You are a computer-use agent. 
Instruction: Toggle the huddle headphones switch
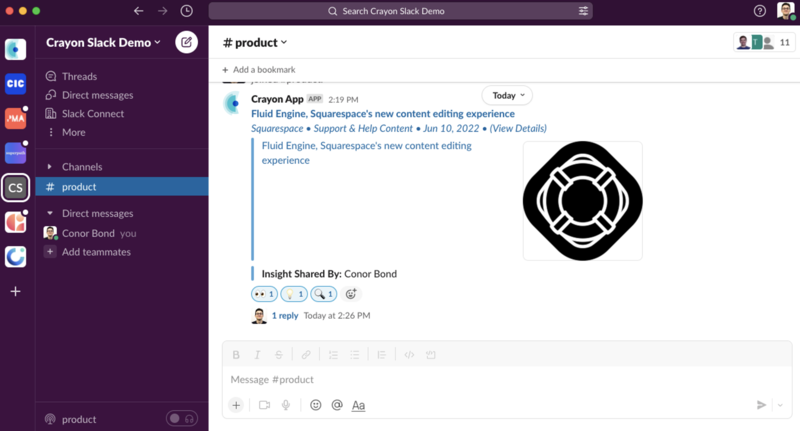pos(181,419)
